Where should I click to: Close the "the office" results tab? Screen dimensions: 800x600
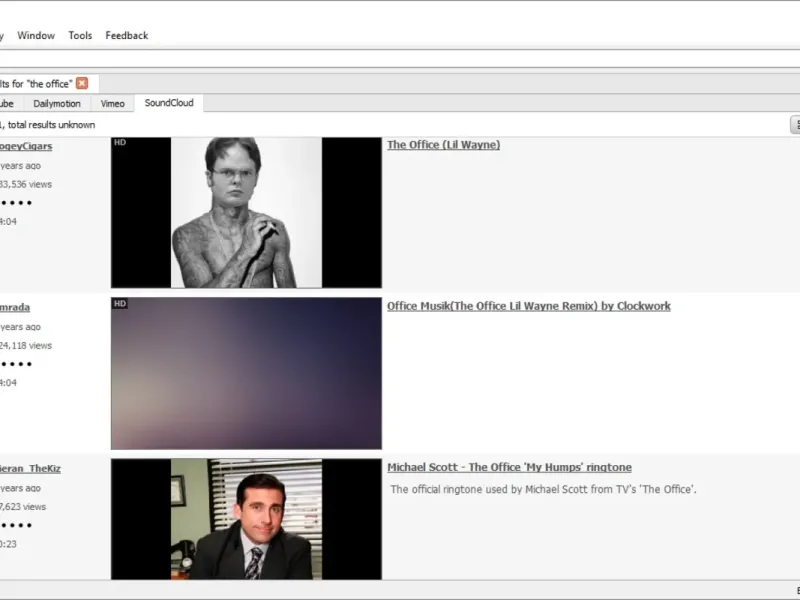pos(82,83)
